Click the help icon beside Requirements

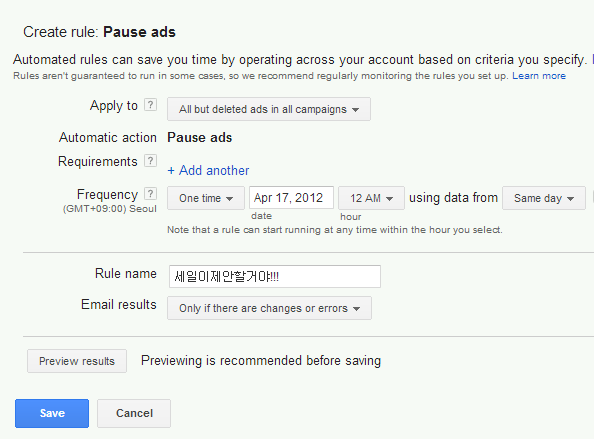[150, 161]
